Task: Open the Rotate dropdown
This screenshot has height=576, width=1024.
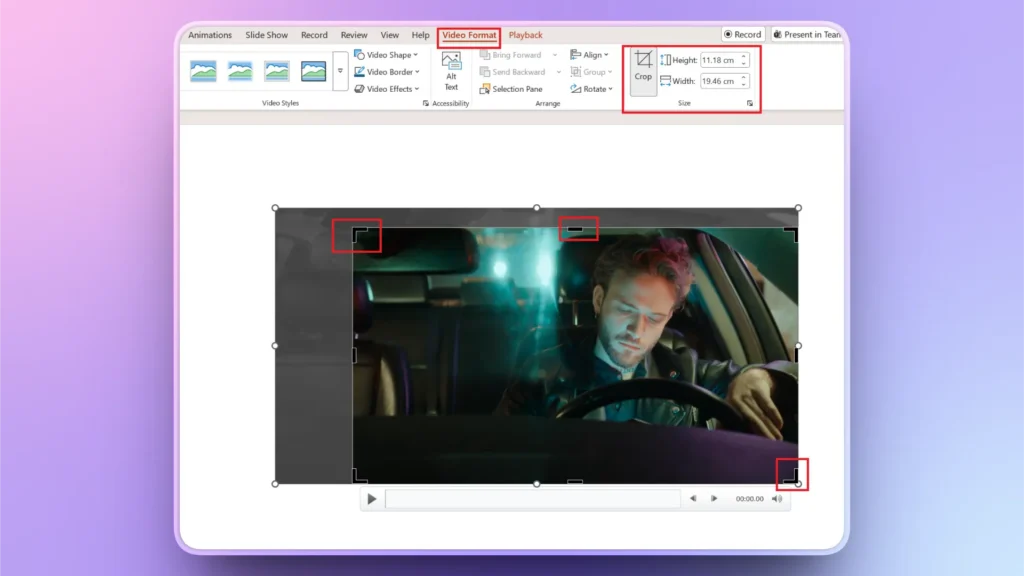Action: tap(591, 89)
